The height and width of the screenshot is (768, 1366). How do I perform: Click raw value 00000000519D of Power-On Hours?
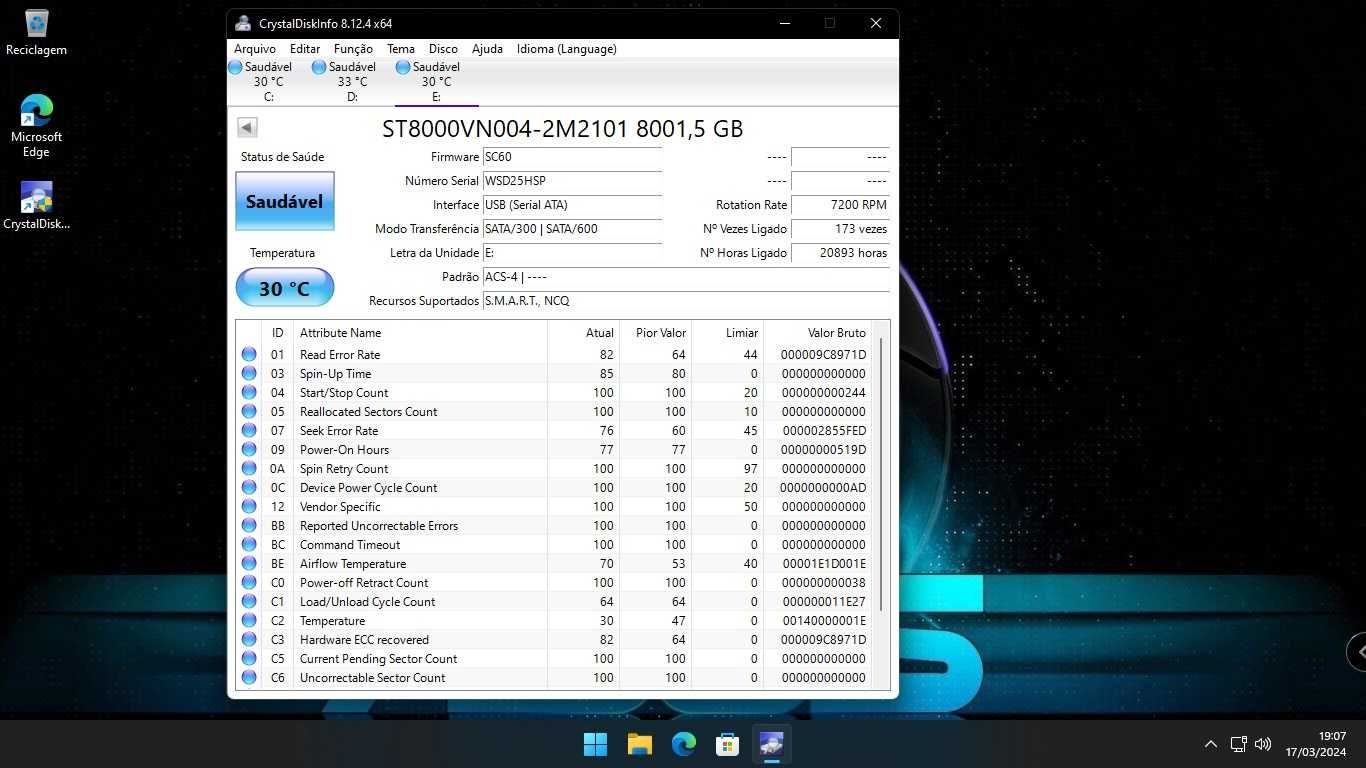pyautogui.click(x=824, y=450)
